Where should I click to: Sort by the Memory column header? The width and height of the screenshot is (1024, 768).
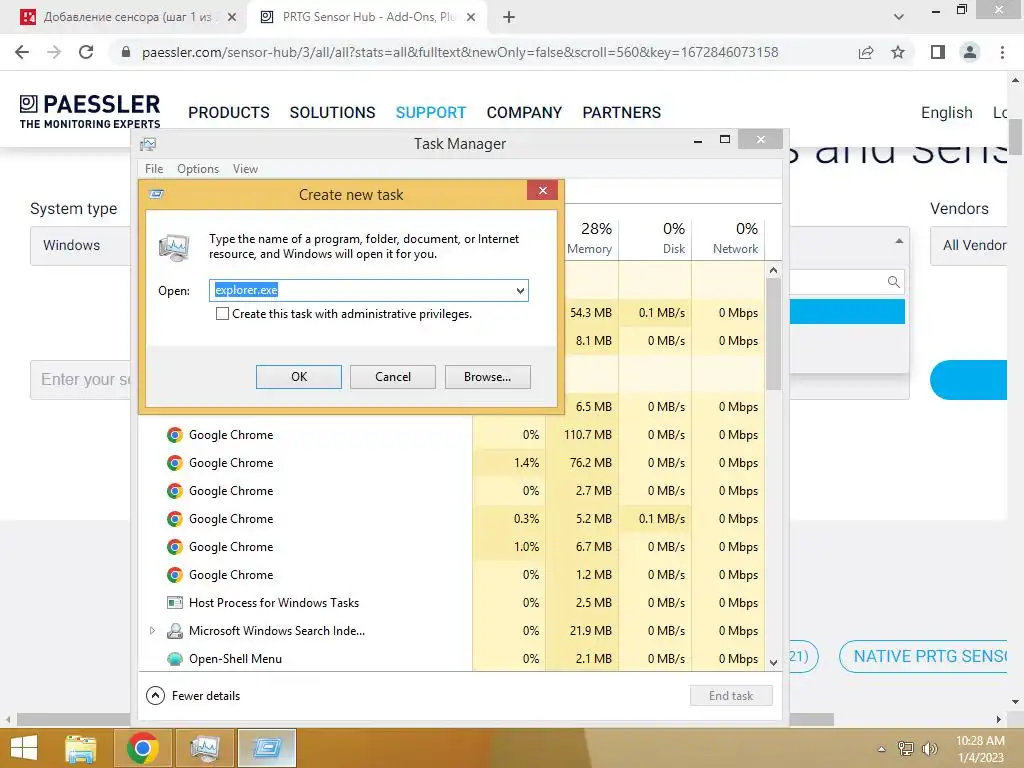(588, 238)
